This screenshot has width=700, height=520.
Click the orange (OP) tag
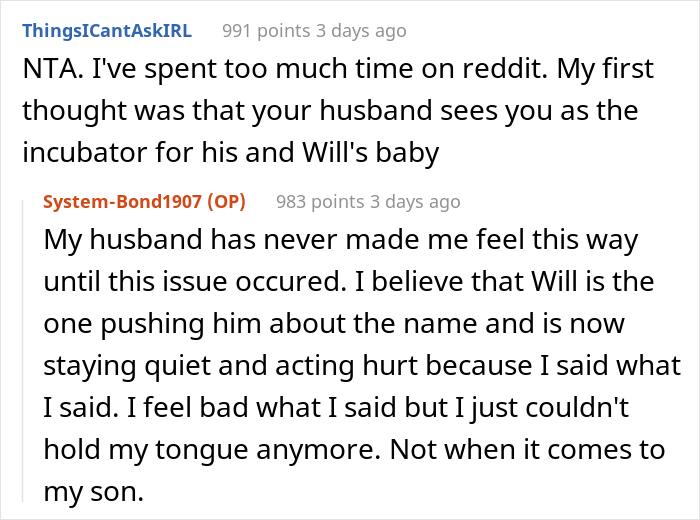point(226,202)
